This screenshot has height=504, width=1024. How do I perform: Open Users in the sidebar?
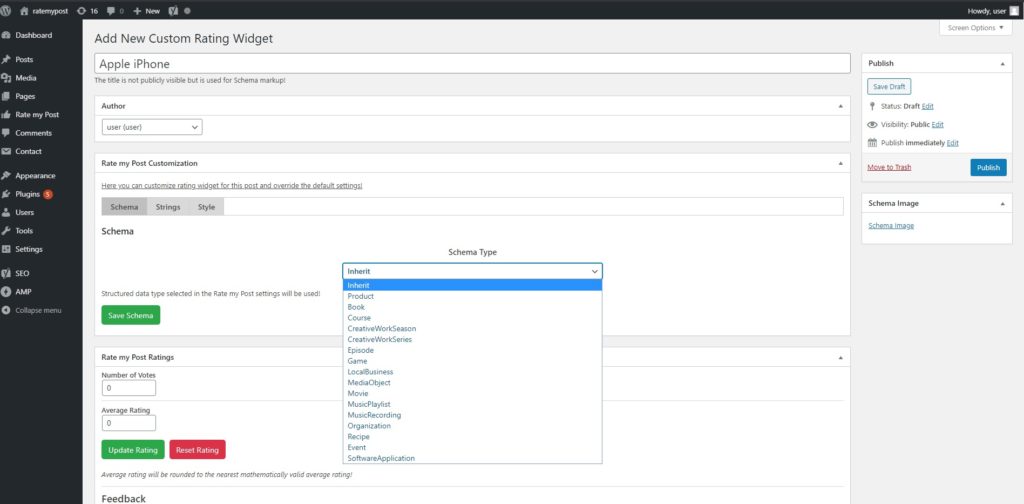click(x=25, y=212)
